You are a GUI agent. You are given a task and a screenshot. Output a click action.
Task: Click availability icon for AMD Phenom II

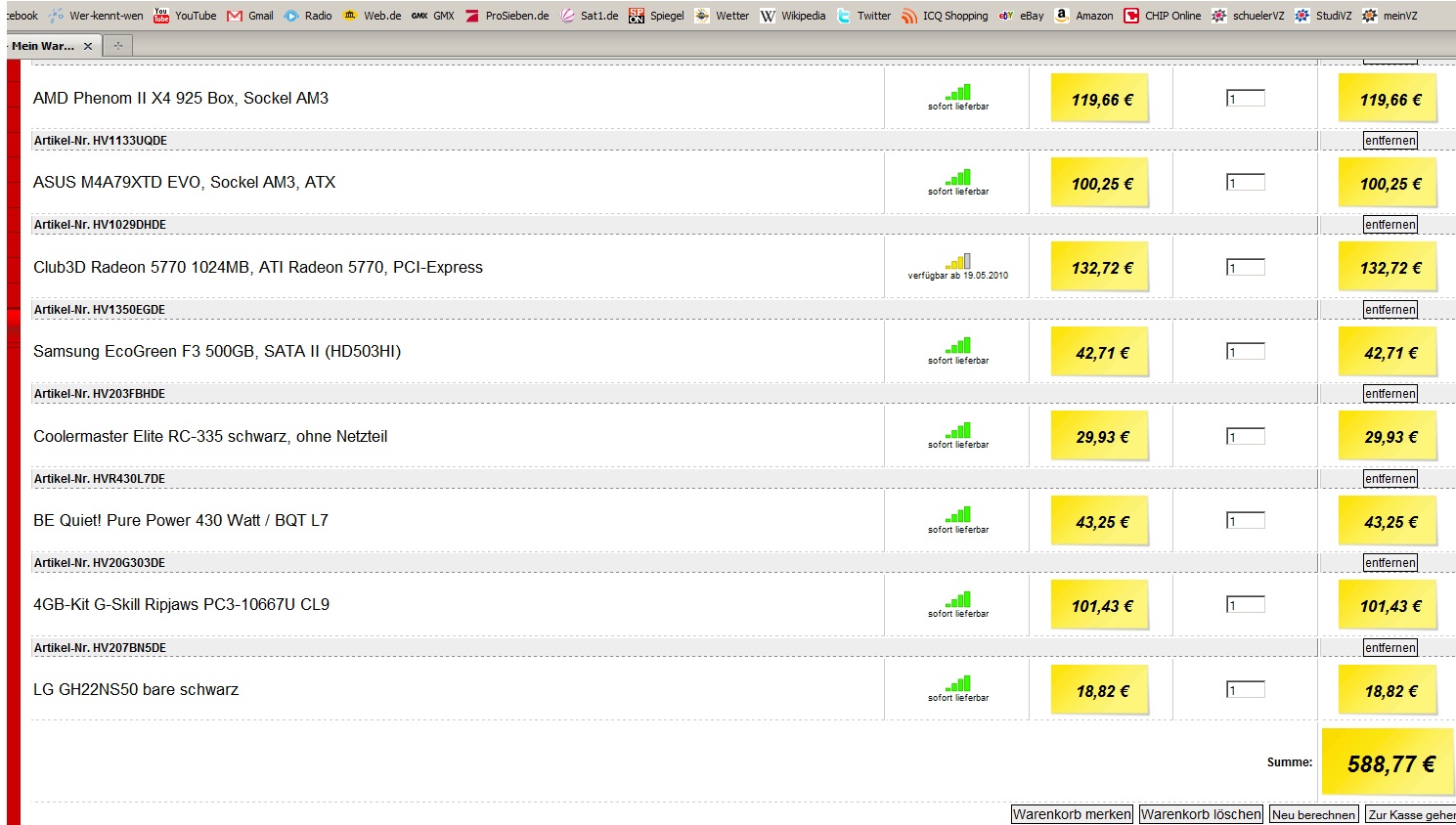coord(958,92)
